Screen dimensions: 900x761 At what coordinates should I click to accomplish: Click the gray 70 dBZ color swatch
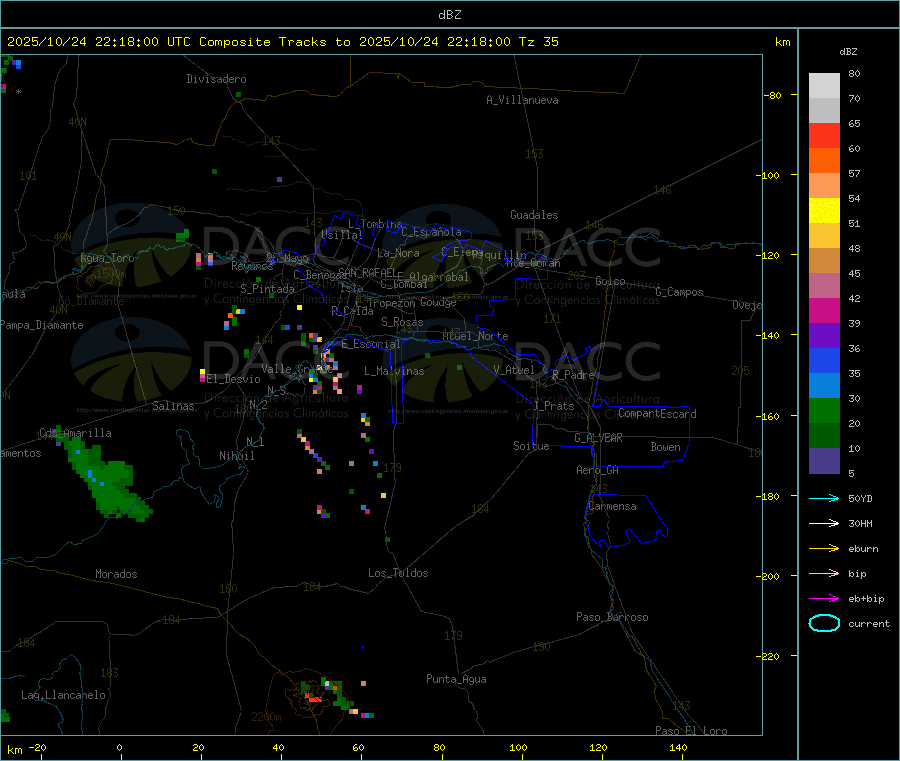pos(824,111)
